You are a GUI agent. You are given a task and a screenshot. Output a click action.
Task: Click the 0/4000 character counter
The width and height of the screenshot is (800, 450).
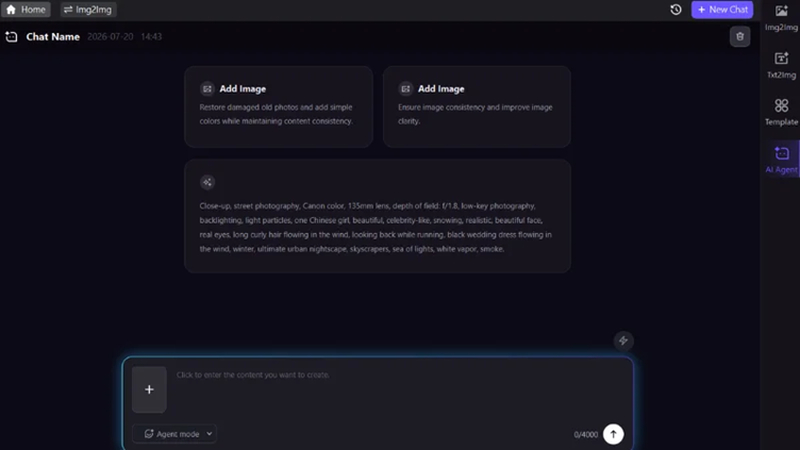click(x=585, y=435)
